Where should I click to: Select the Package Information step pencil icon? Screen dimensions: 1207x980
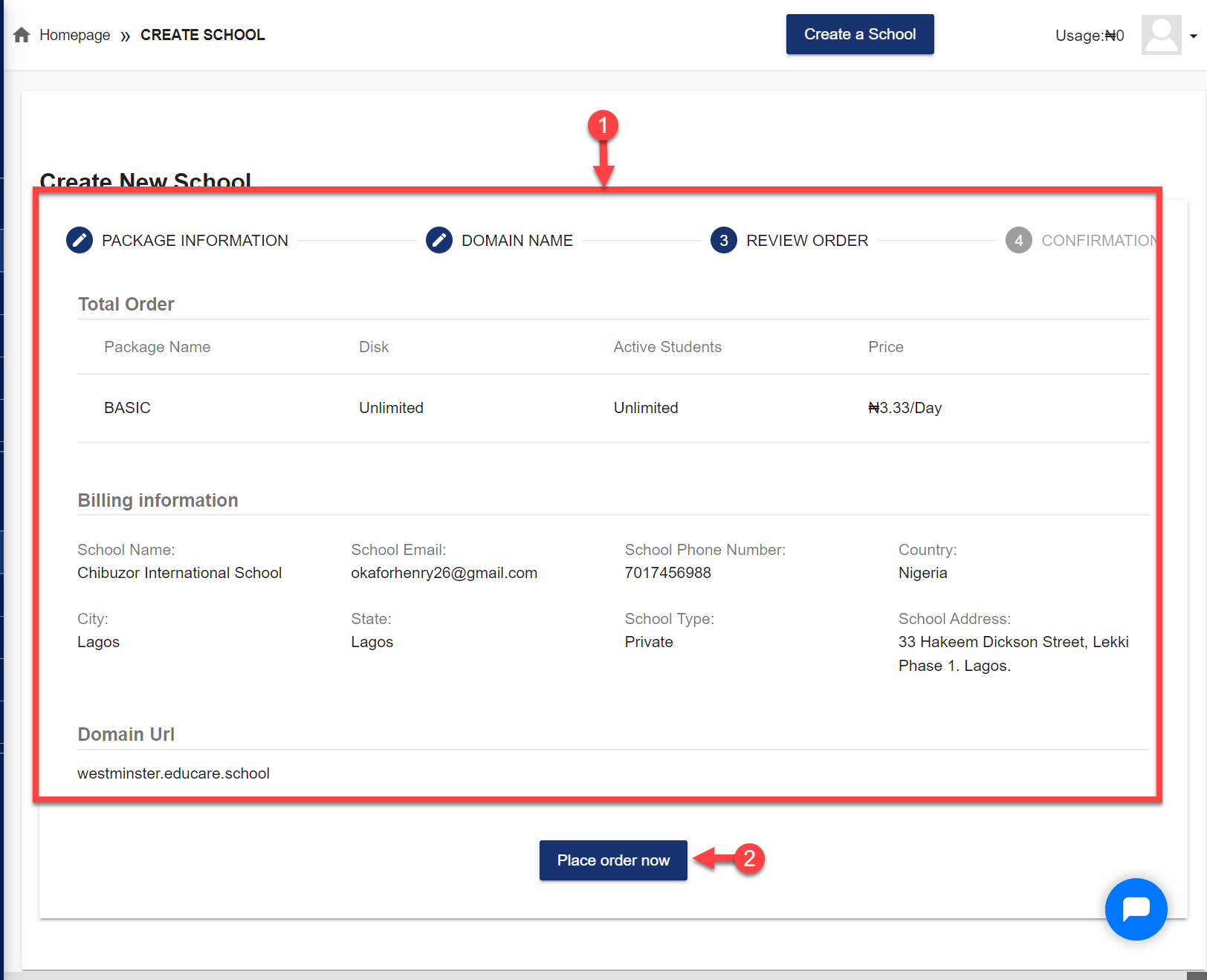(80, 240)
